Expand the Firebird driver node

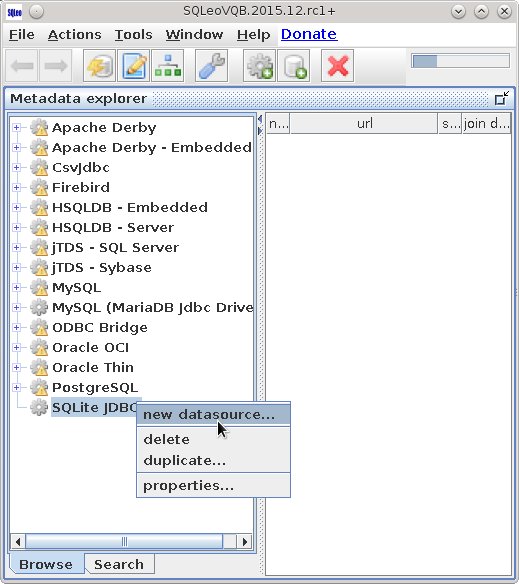[x=16, y=187]
